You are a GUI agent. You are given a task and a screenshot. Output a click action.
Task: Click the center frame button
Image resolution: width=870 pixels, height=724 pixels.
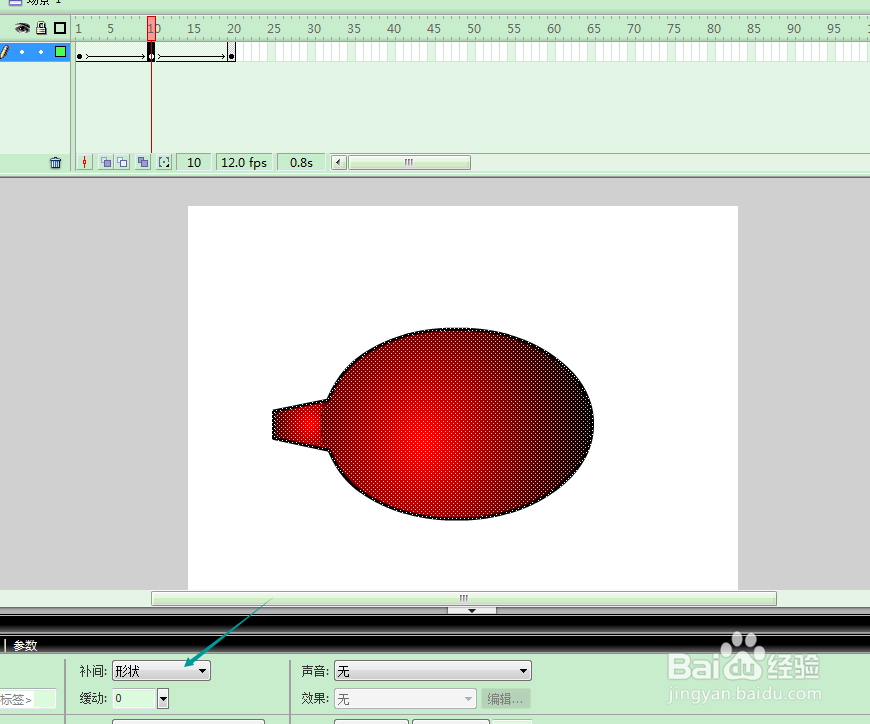pyautogui.click(x=84, y=163)
